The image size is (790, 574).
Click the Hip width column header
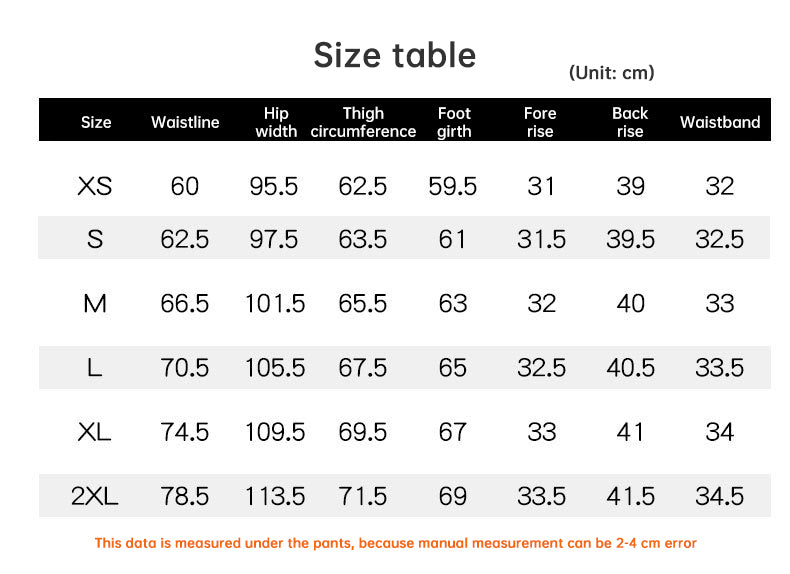click(x=276, y=122)
